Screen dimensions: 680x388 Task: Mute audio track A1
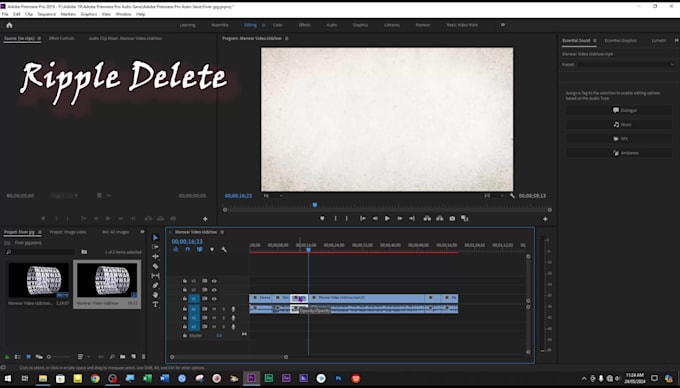[214, 309]
